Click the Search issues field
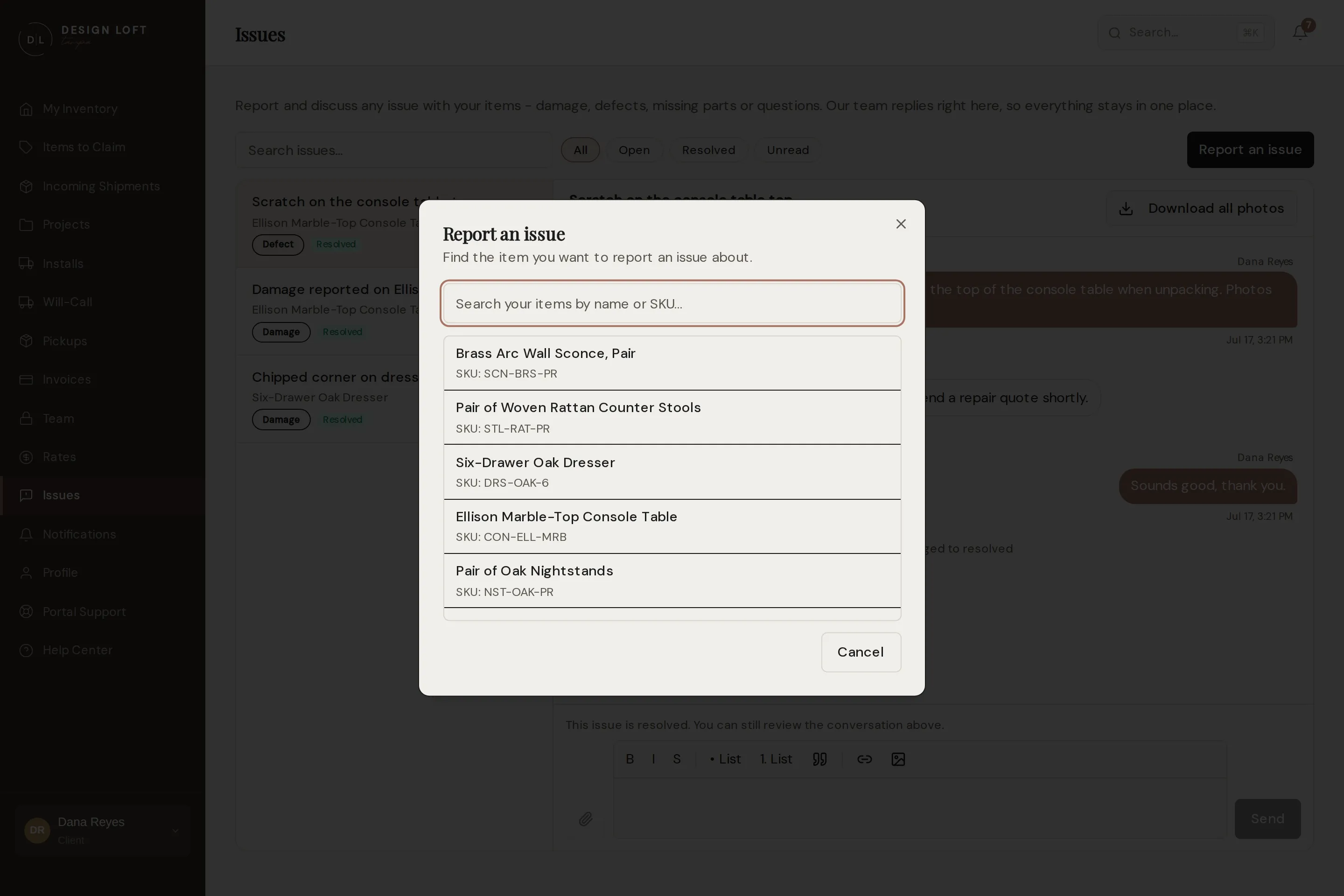Screen dimensions: 1344x896 [x=394, y=150]
